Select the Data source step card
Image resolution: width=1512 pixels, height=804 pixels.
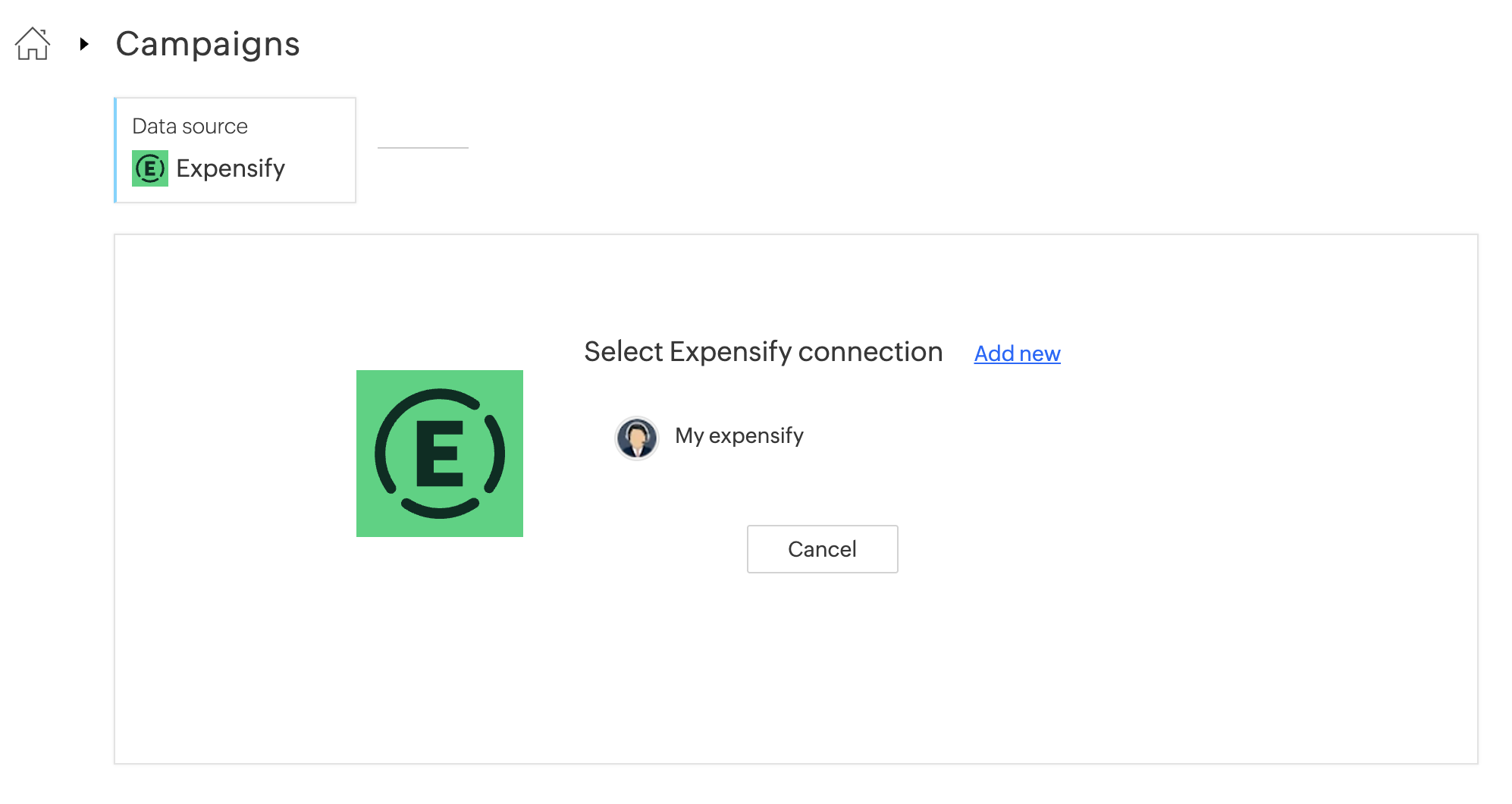(x=235, y=150)
